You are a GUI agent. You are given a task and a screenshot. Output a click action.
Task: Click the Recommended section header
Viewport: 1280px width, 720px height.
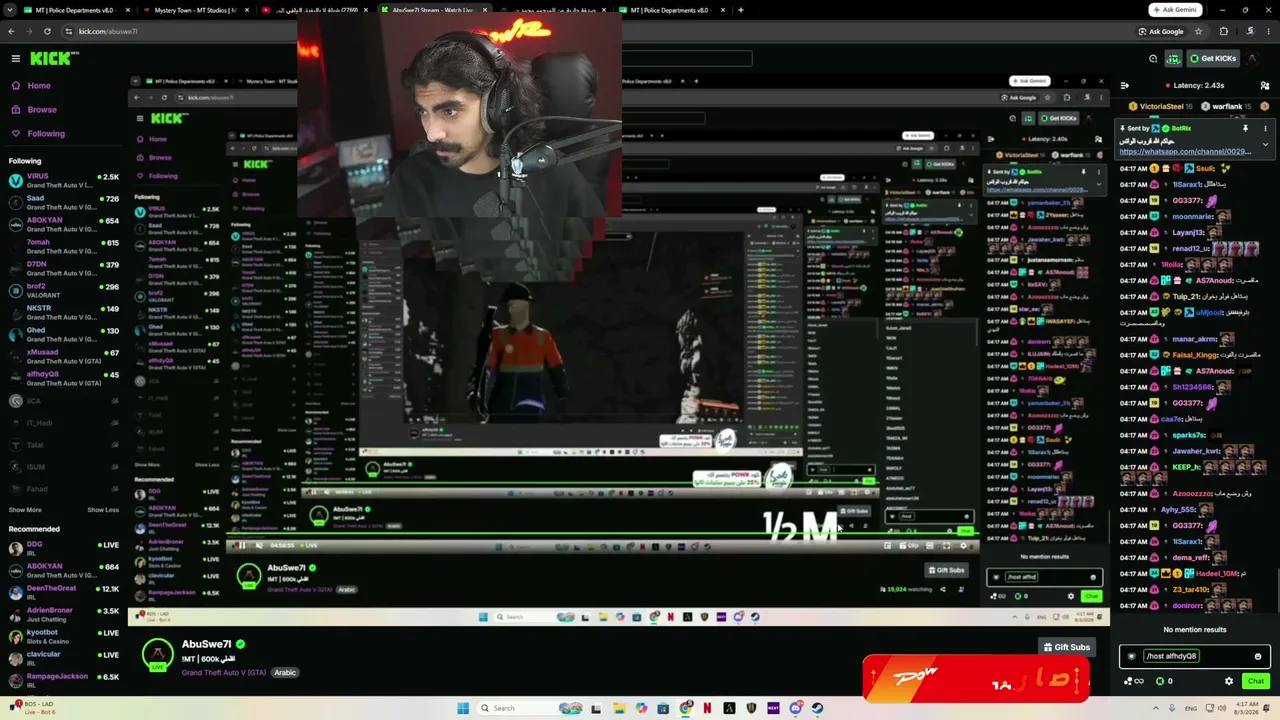click(x=34, y=529)
